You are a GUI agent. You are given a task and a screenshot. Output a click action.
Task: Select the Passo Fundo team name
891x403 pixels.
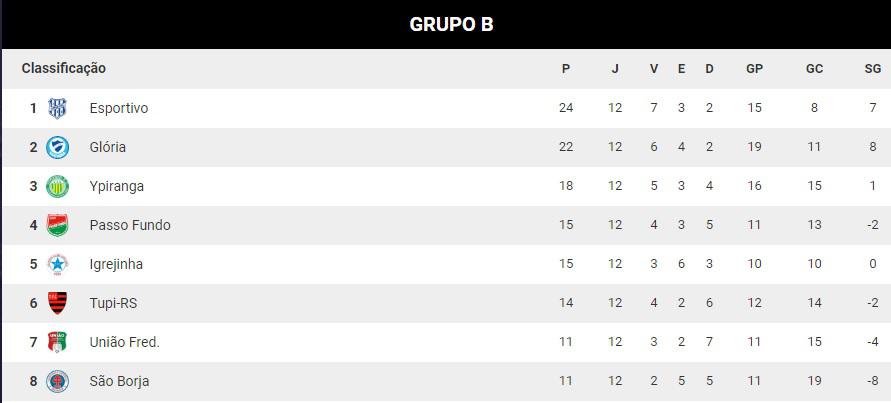tap(130, 225)
